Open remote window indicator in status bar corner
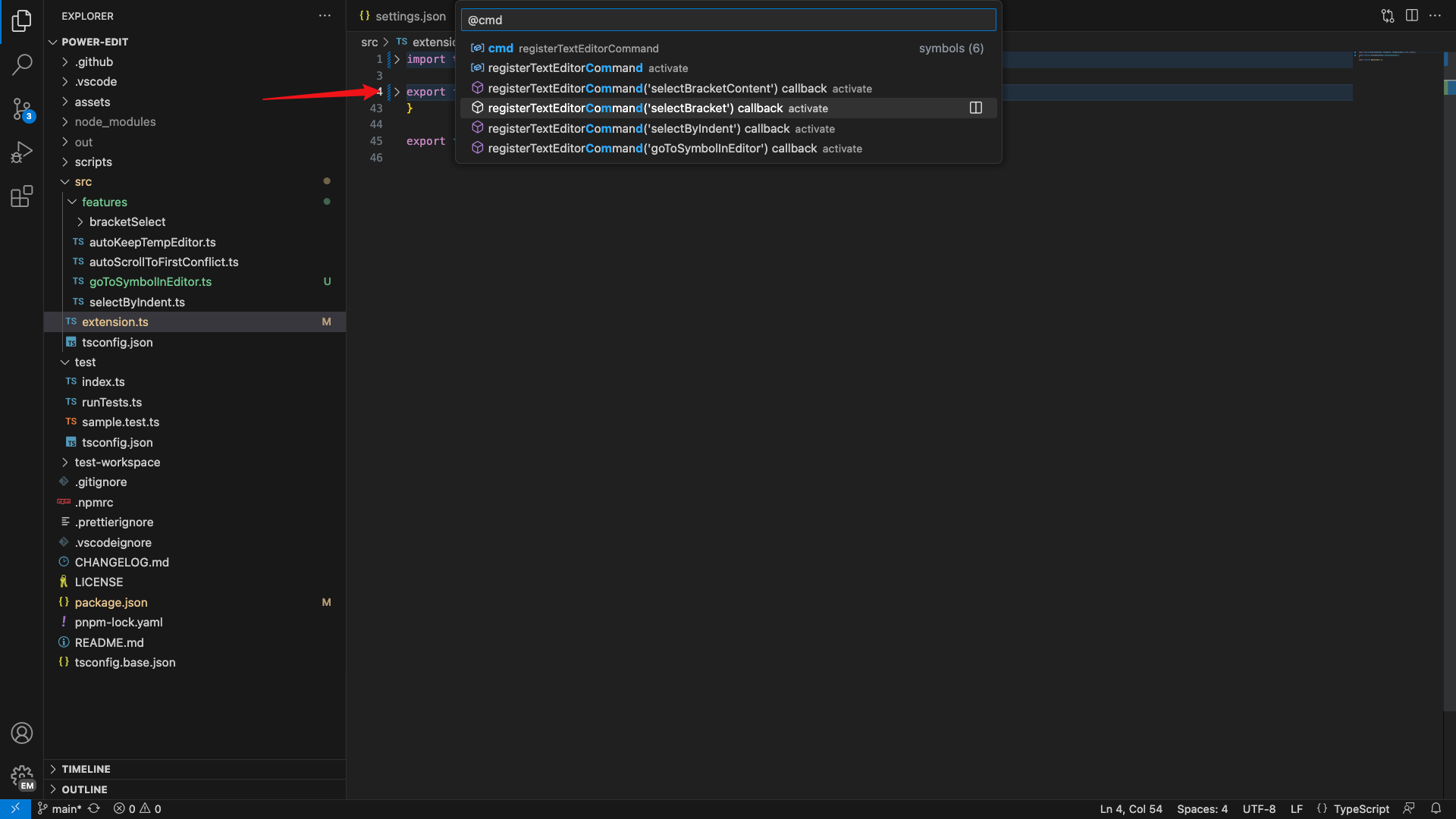This screenshot has width=1456, height=819. pyautogui.click(x=15, y=808)
